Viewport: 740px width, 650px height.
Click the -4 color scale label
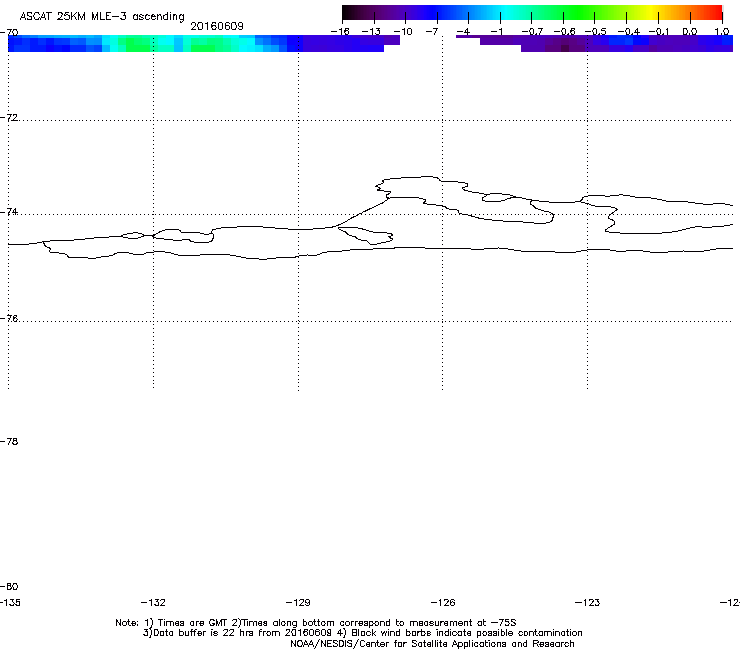point(463,32)
